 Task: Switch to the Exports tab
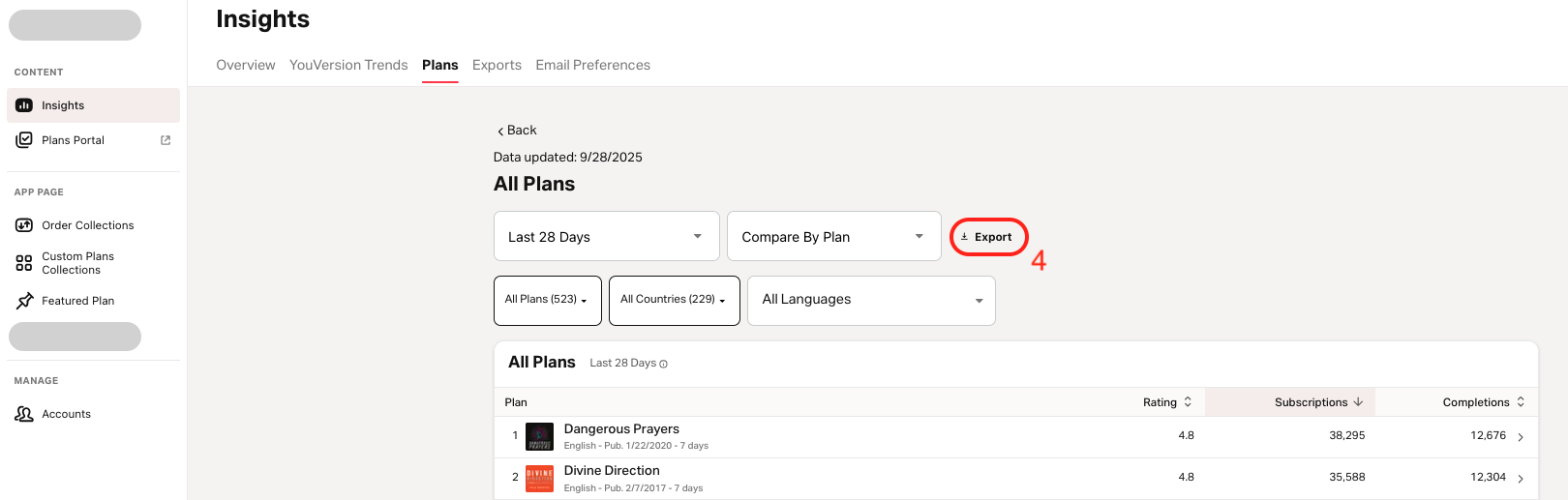coord(497,65)
